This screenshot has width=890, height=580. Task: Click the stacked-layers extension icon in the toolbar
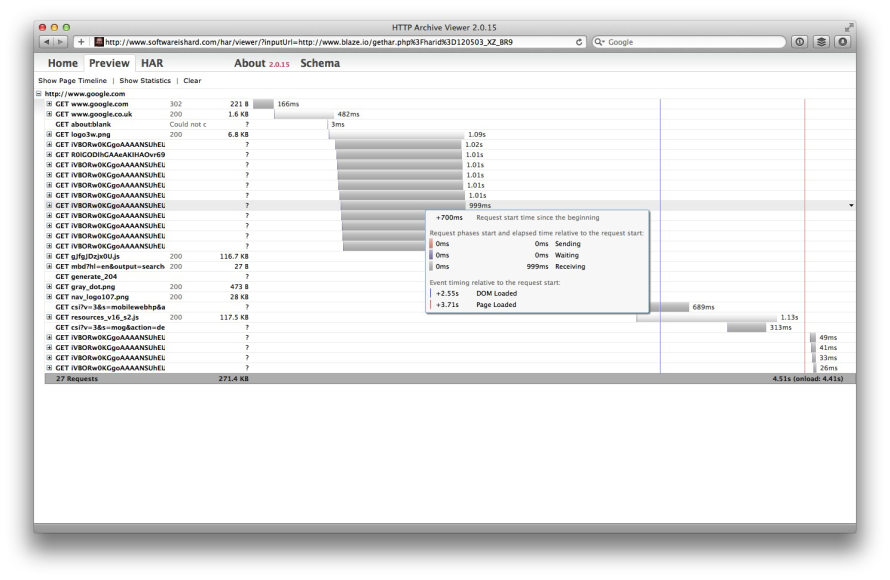(821, 42)
